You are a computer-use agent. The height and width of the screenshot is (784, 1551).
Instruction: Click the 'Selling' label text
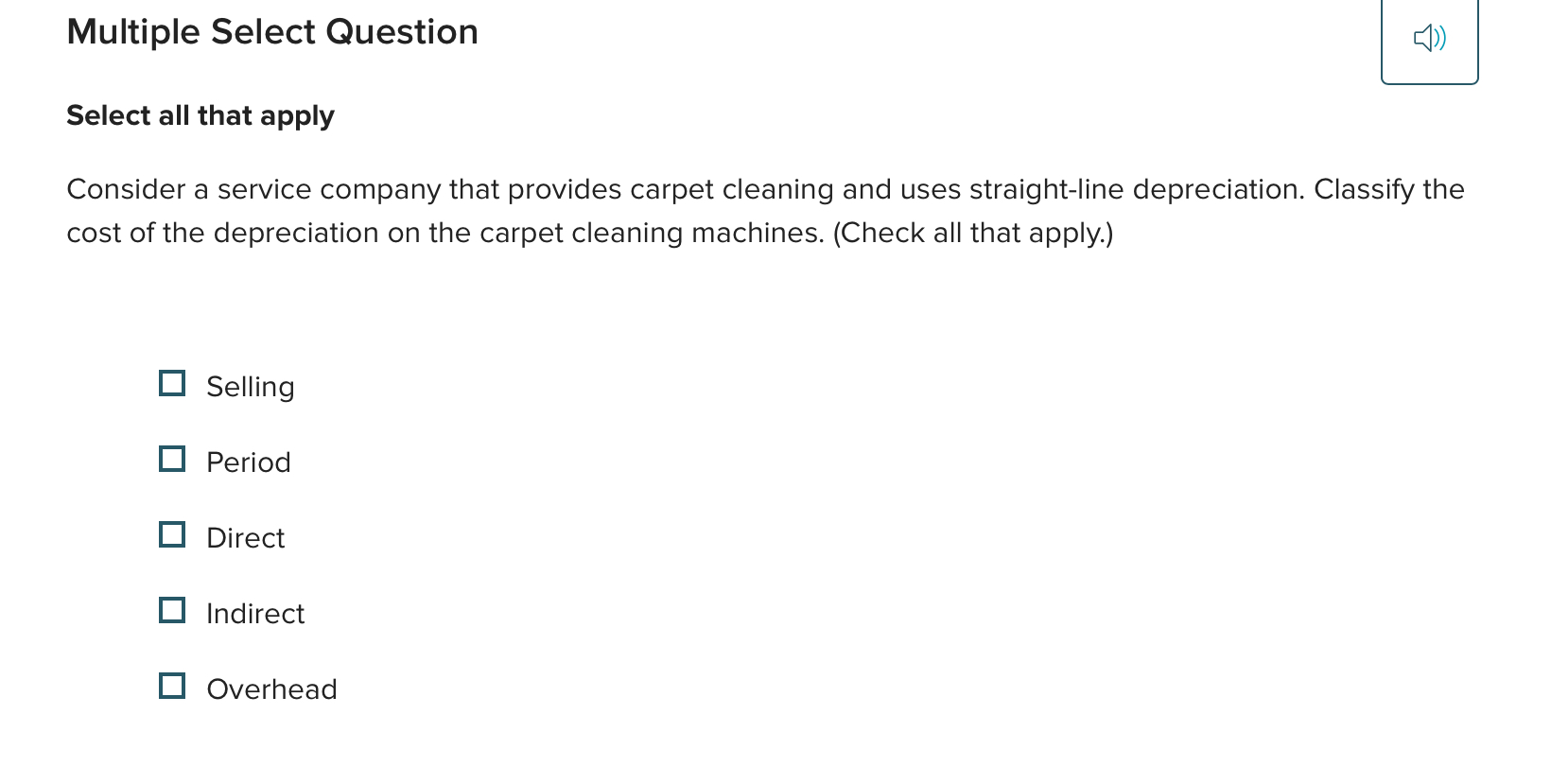pos(250,386)
